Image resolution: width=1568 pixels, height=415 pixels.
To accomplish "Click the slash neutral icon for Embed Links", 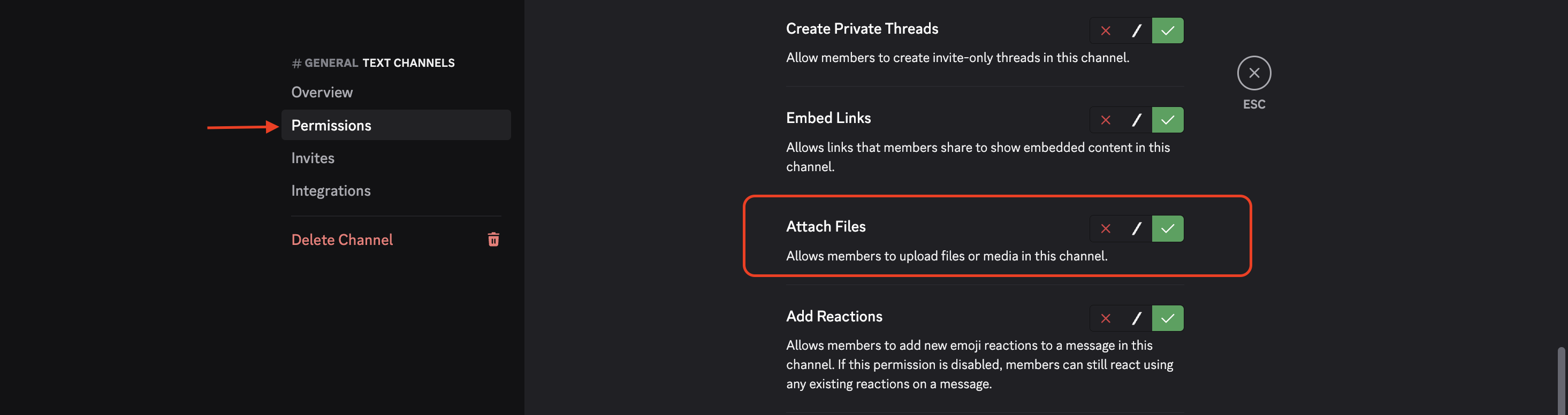I will click(x=1136, y=120).
